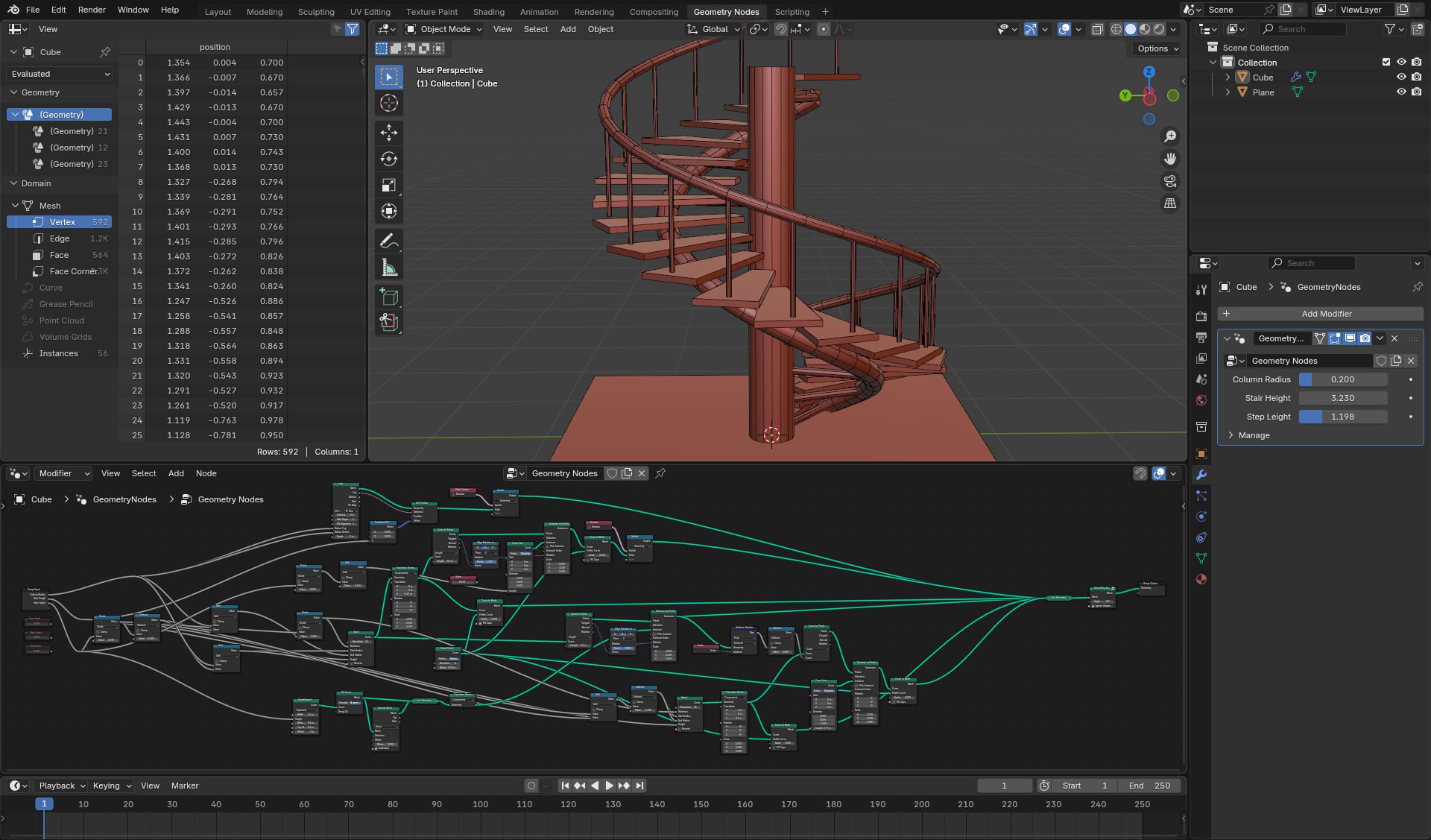Pin the Geometry Nodes node tree
This screenshot has height=840, width=1431.
[660, 473]
